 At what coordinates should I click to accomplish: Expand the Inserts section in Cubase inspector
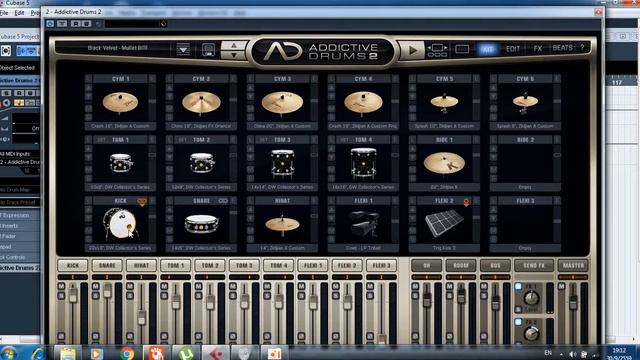pyautogui.click(x=20, y=226)
